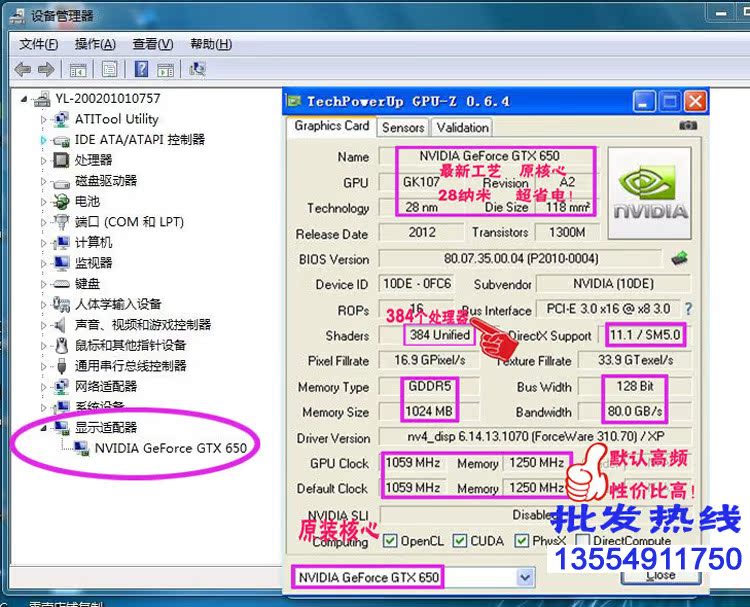
Task: Collapse the YL-200201010757 root node
Action: 24,99
